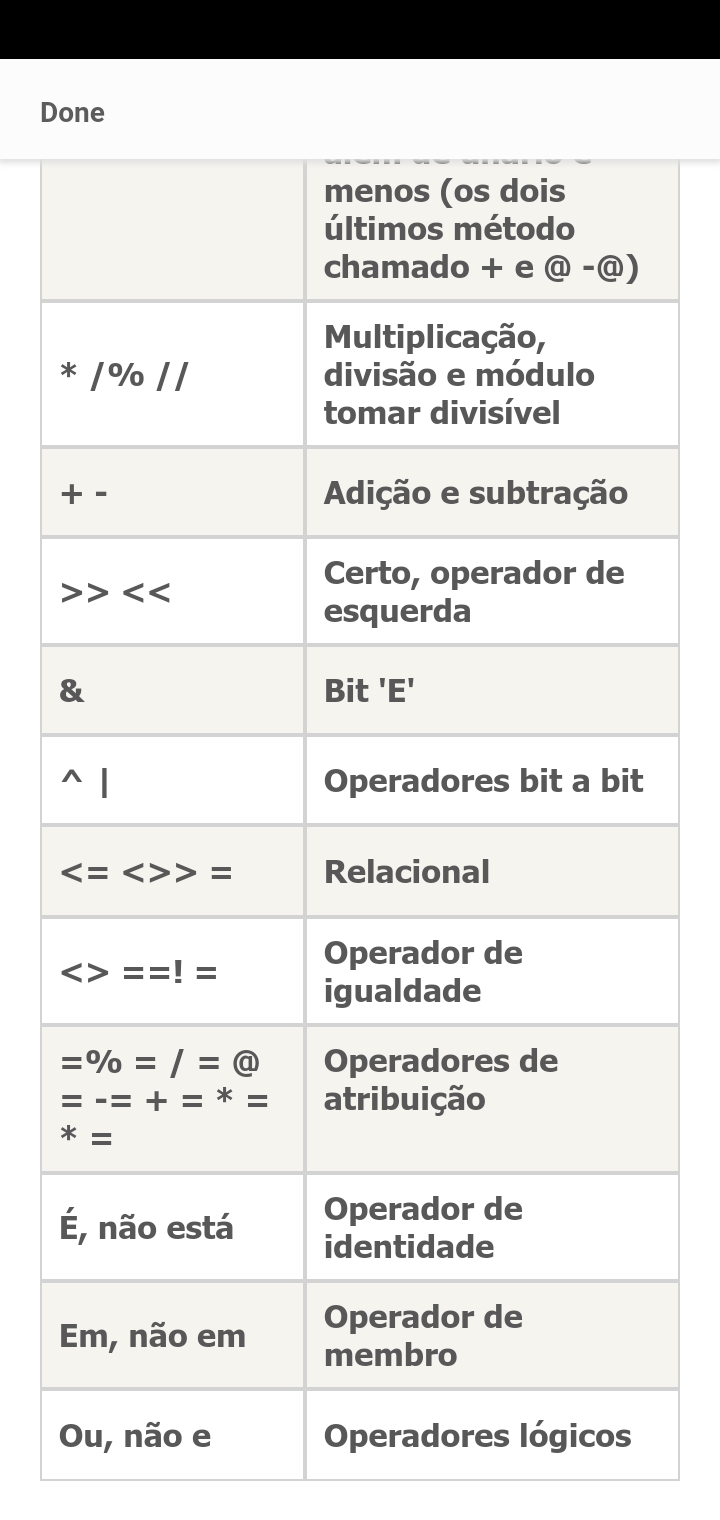This screenshot has height=1520, width=720.
Task: Select the ">> <<" shift operators cell
Action: point(115,592)
